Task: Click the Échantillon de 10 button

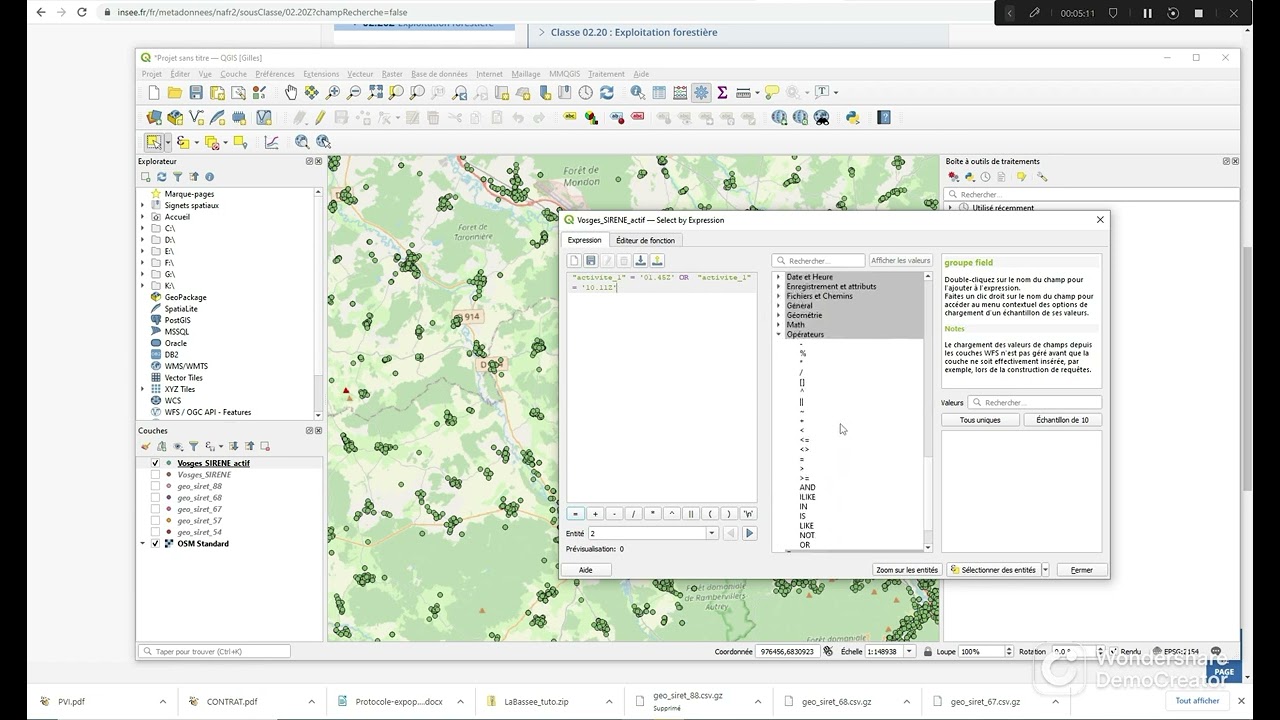Action: pyautogui.click(x=1062, y=420)
